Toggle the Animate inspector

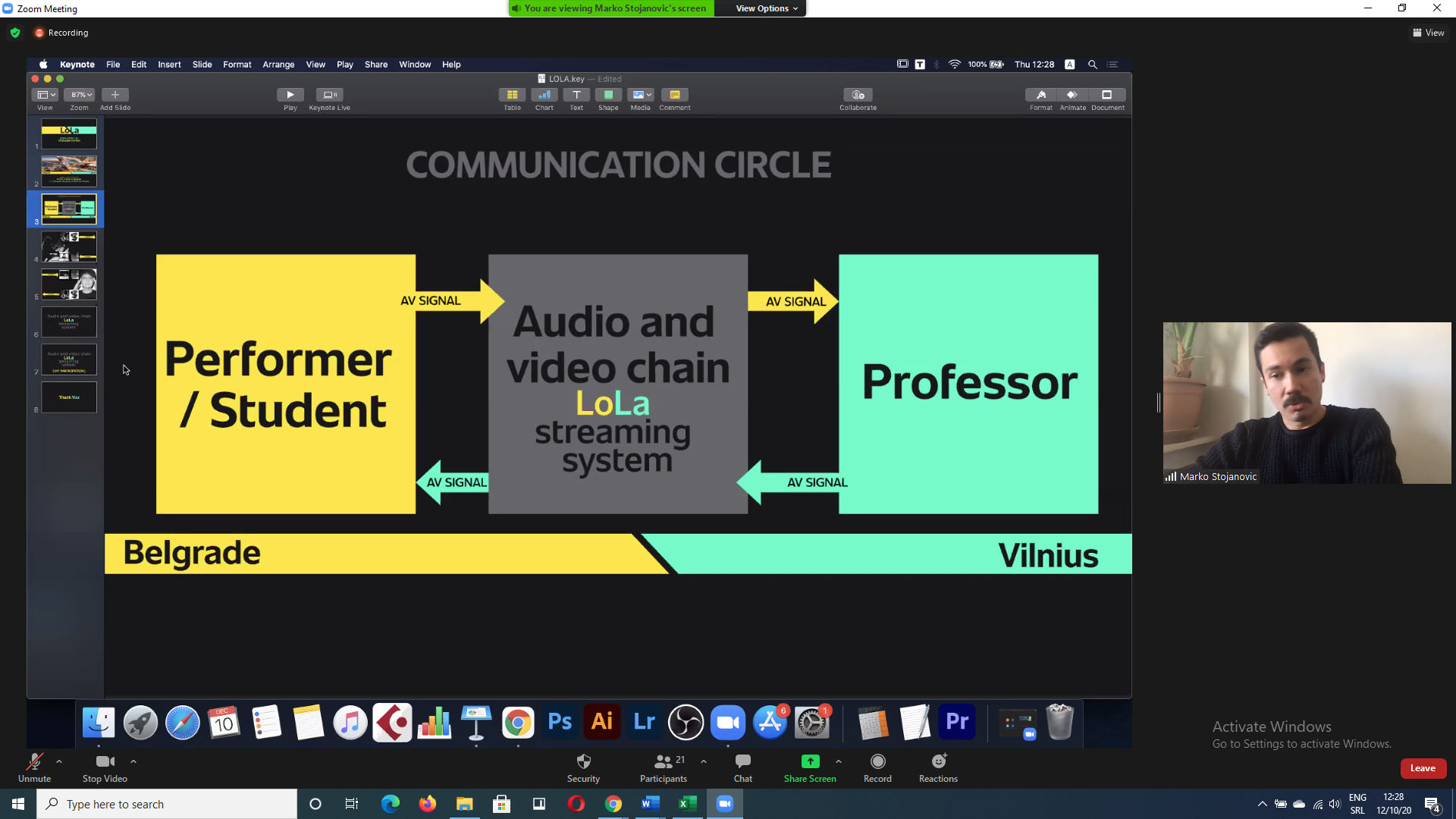click(1072, 95)
